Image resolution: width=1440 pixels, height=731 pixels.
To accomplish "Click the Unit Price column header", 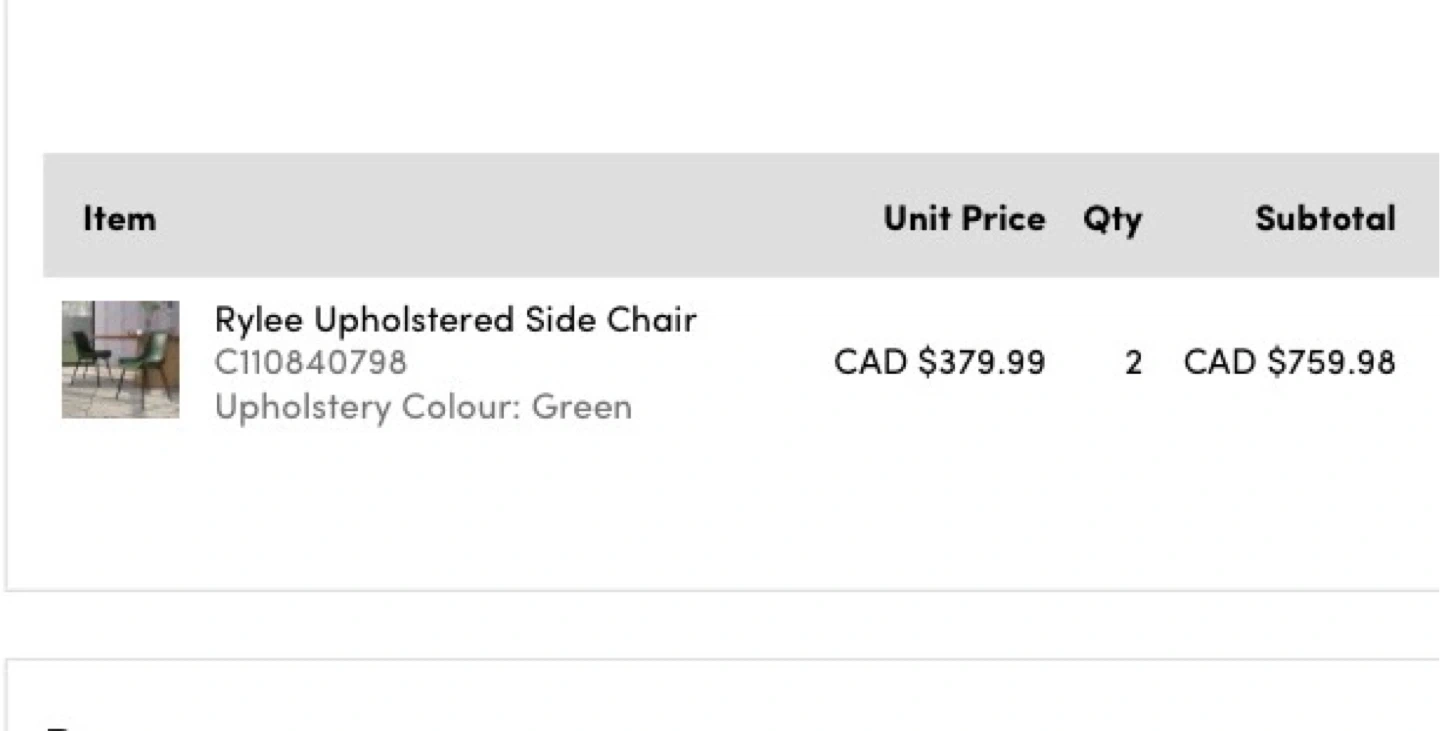I will (964, 218).
